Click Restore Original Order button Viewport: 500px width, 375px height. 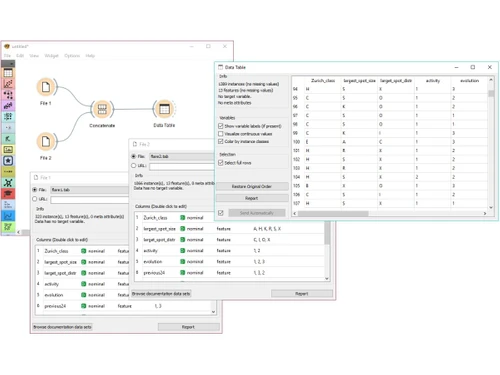[252, 186]
